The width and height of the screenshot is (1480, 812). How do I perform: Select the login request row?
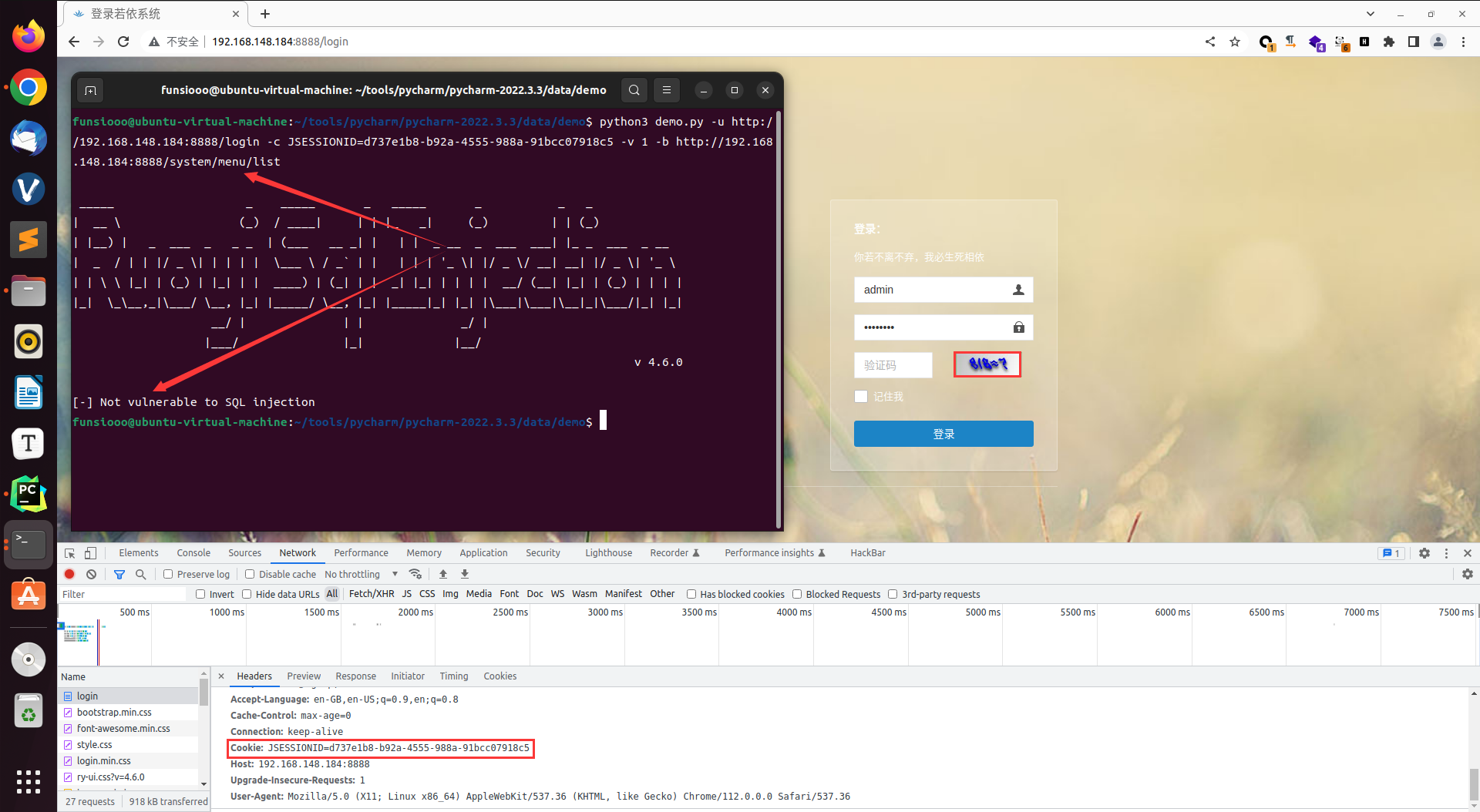pyautogui.click(x=129, y=696)
